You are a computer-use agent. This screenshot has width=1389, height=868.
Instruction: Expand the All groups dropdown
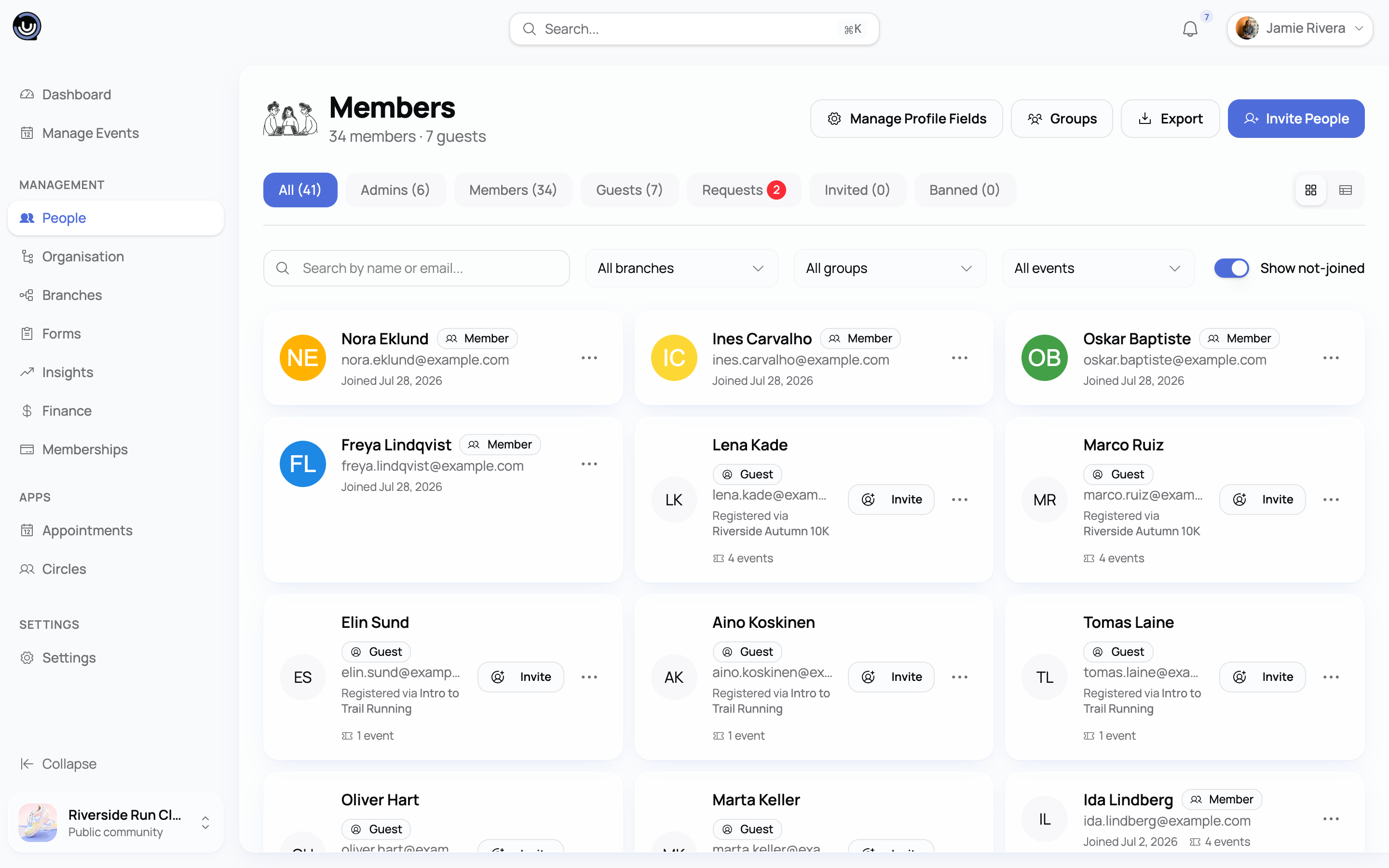coord(890,268)
